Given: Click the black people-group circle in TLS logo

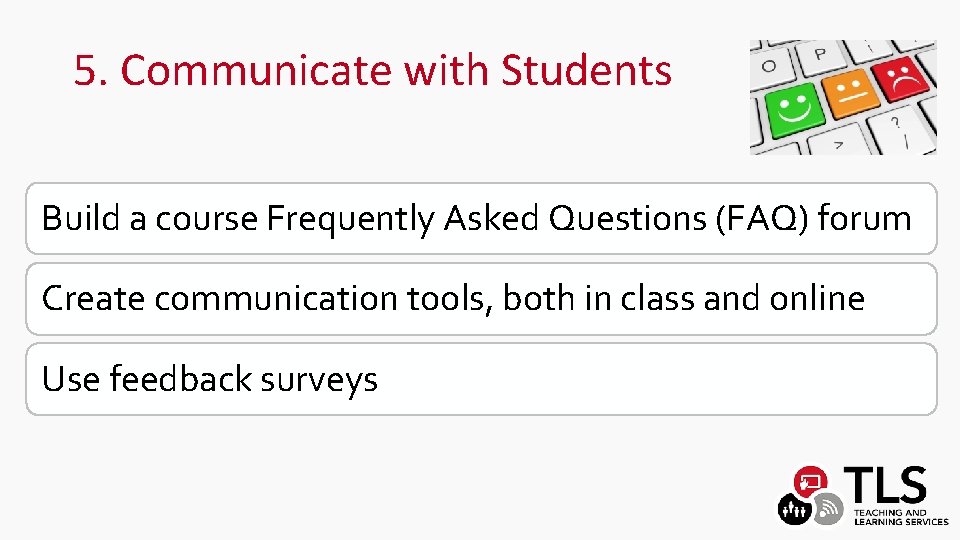Looking at the screenshot, I should 794,510.
